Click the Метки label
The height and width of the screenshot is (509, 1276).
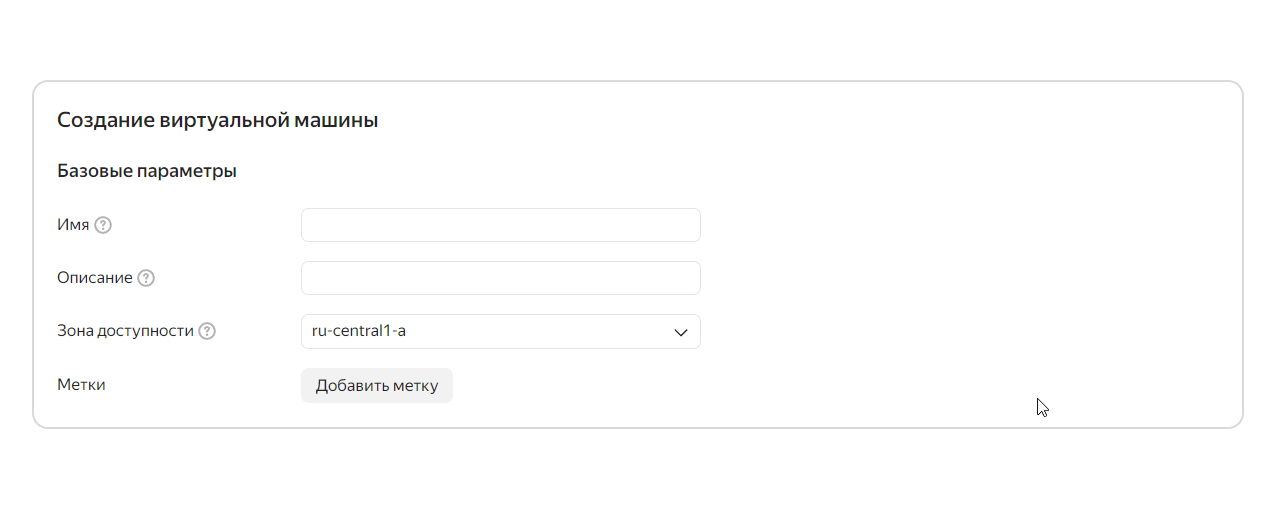point(81,385)
